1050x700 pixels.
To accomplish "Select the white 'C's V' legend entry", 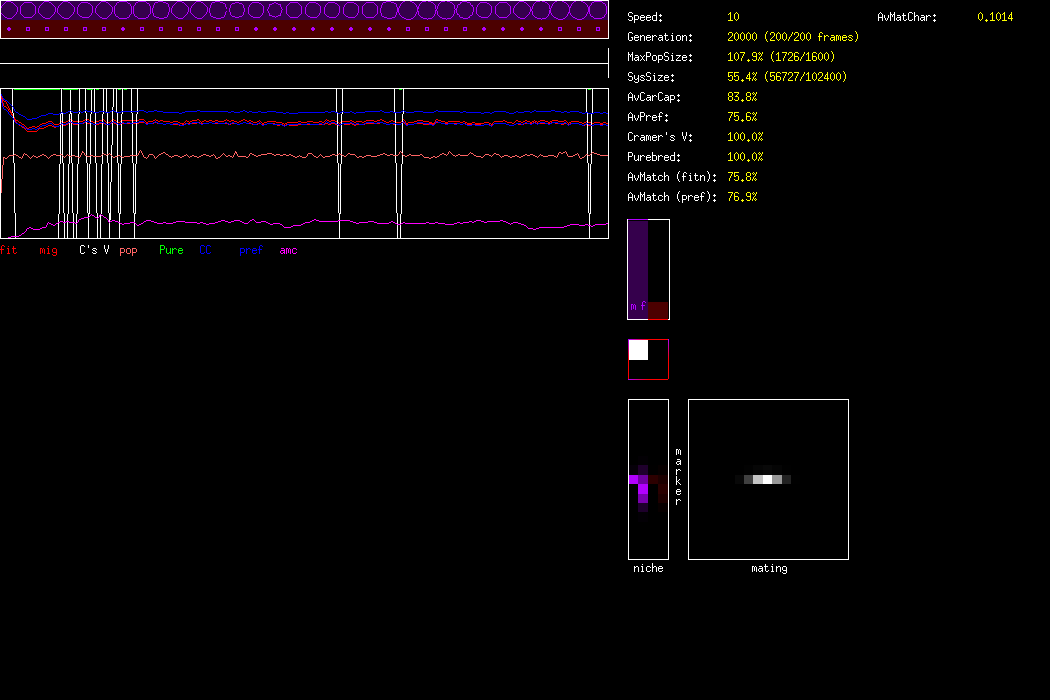I will coord(94,250).
